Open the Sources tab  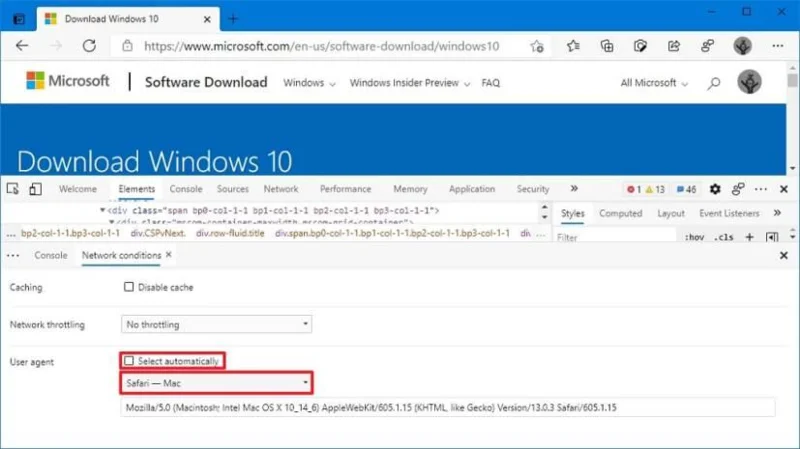tap(233, 189)
